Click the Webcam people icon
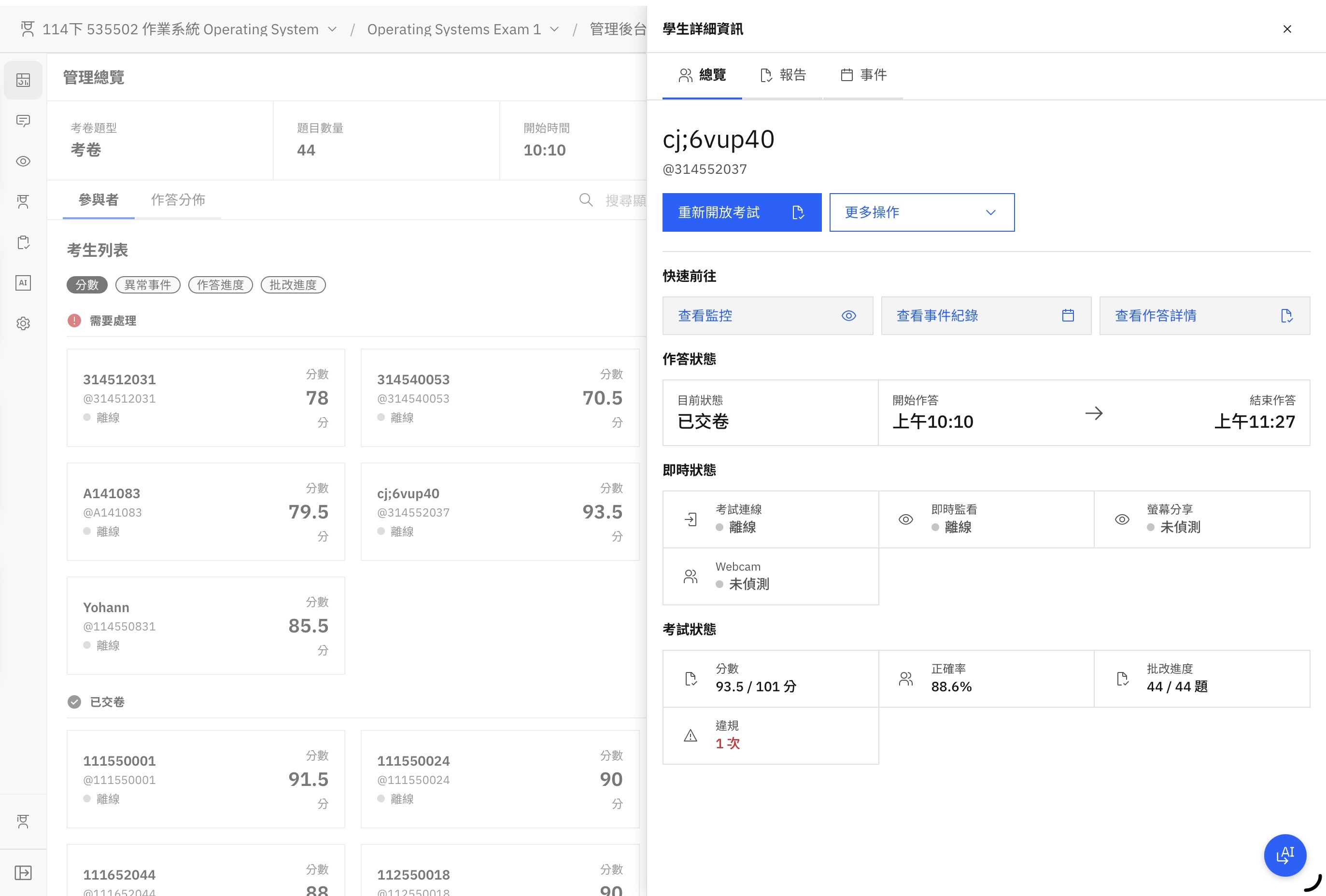This screenshot has height=896, width=1326. point(691,576)
